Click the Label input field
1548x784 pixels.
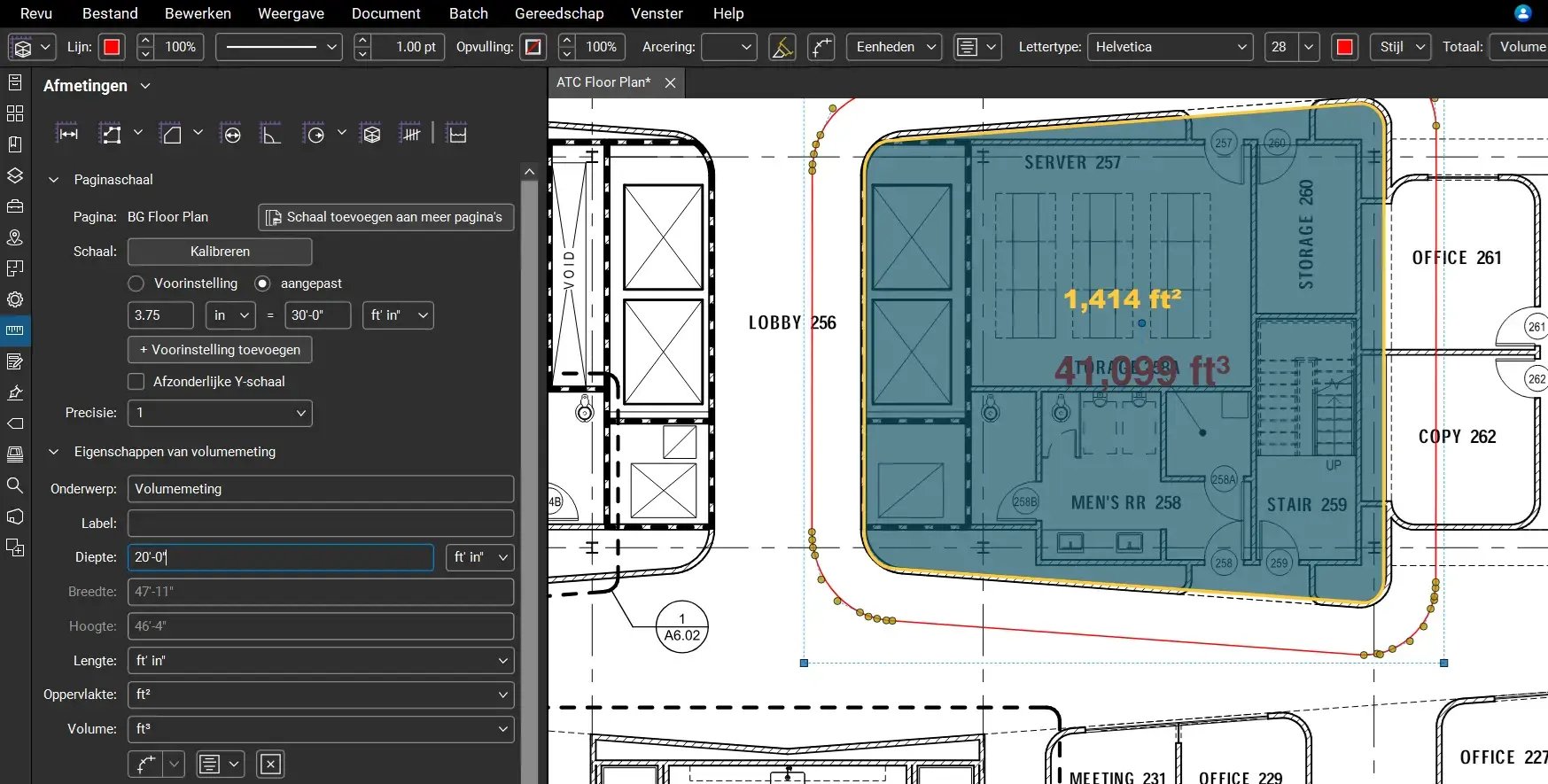(321, 524)
